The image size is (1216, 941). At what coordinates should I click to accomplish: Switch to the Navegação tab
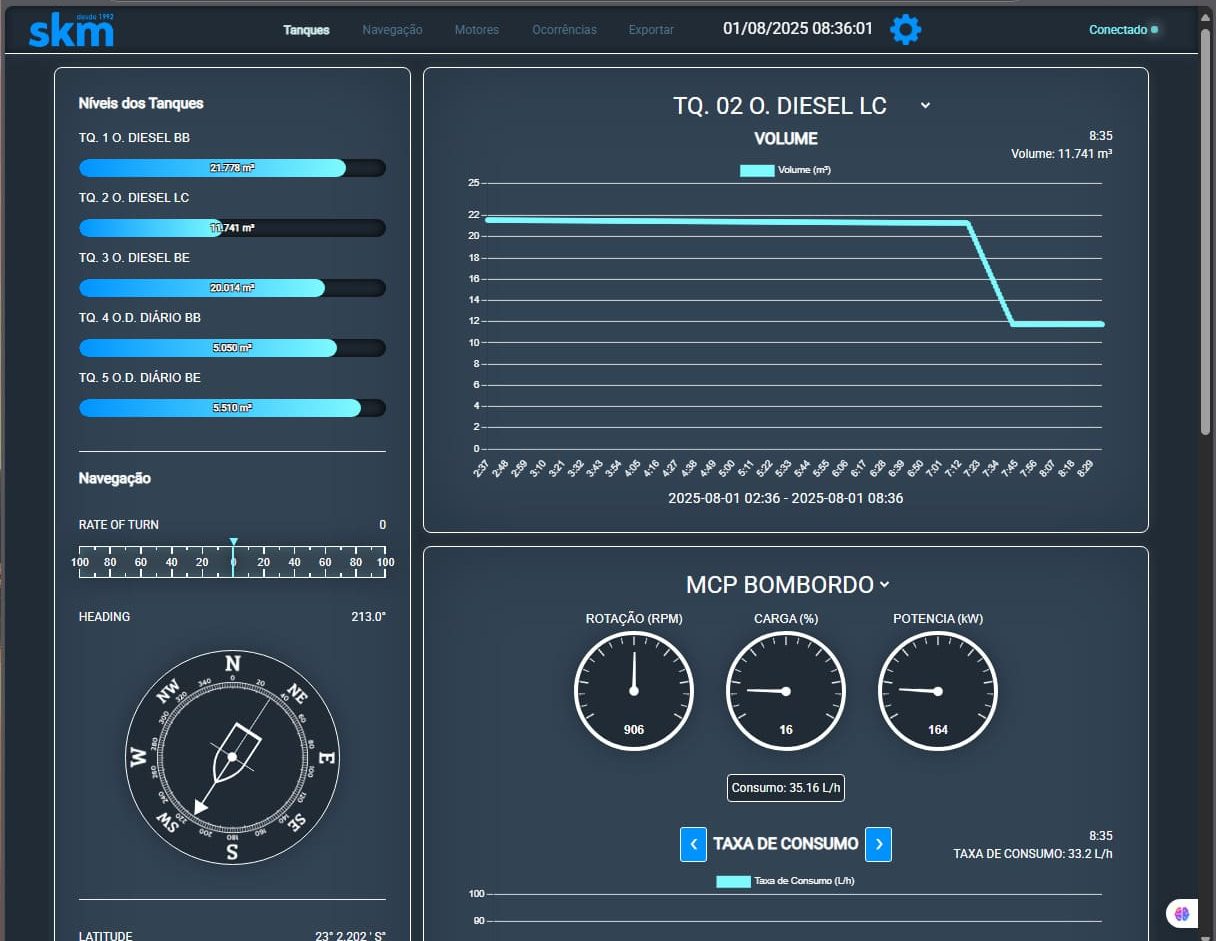392,30
